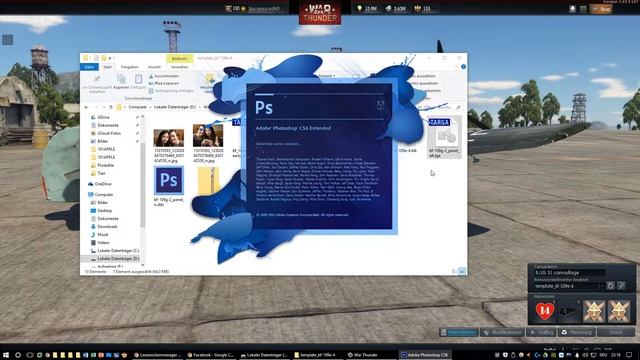
Task: Click the Explorer up-one-level arrow
Action: coord(111,107)
